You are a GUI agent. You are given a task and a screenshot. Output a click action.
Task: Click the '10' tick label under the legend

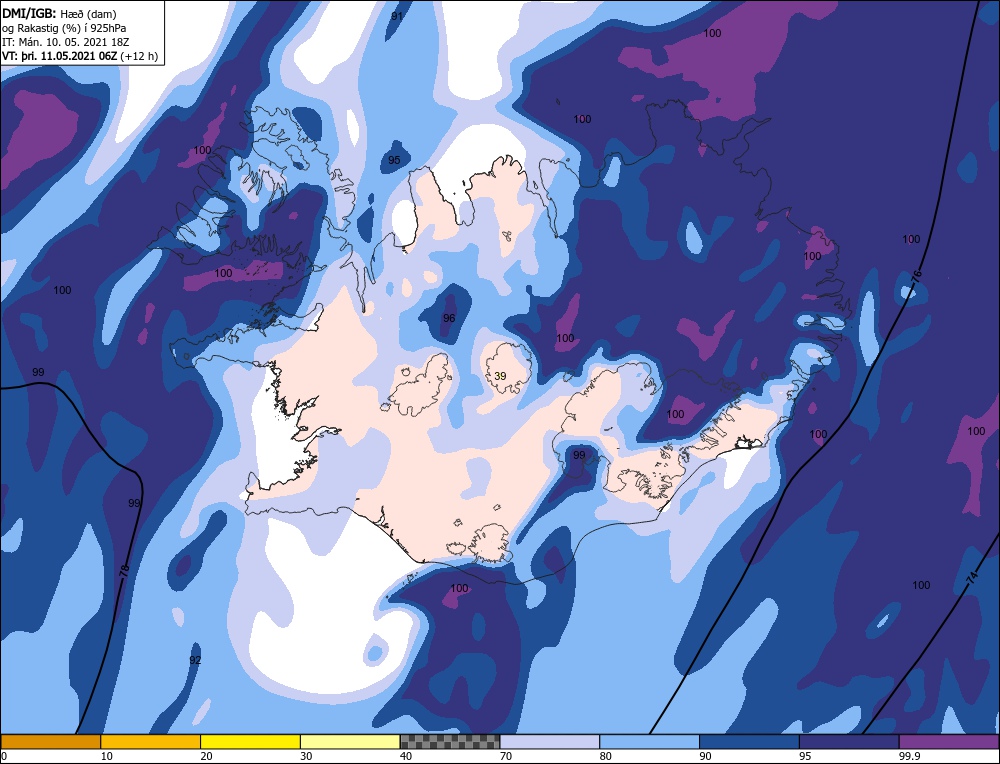(107, 756)
